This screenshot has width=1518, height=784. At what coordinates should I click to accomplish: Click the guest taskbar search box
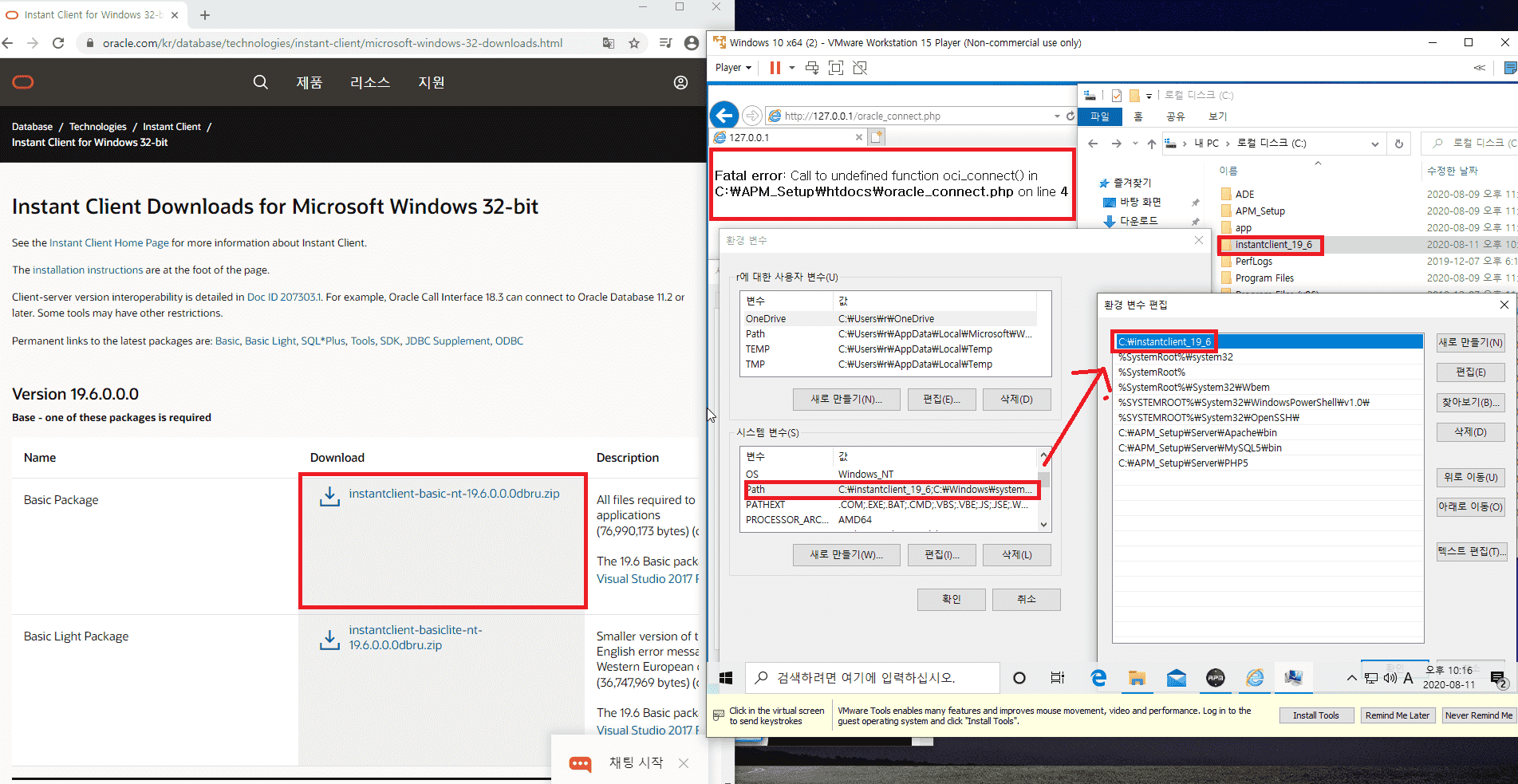tap(873, 678)
